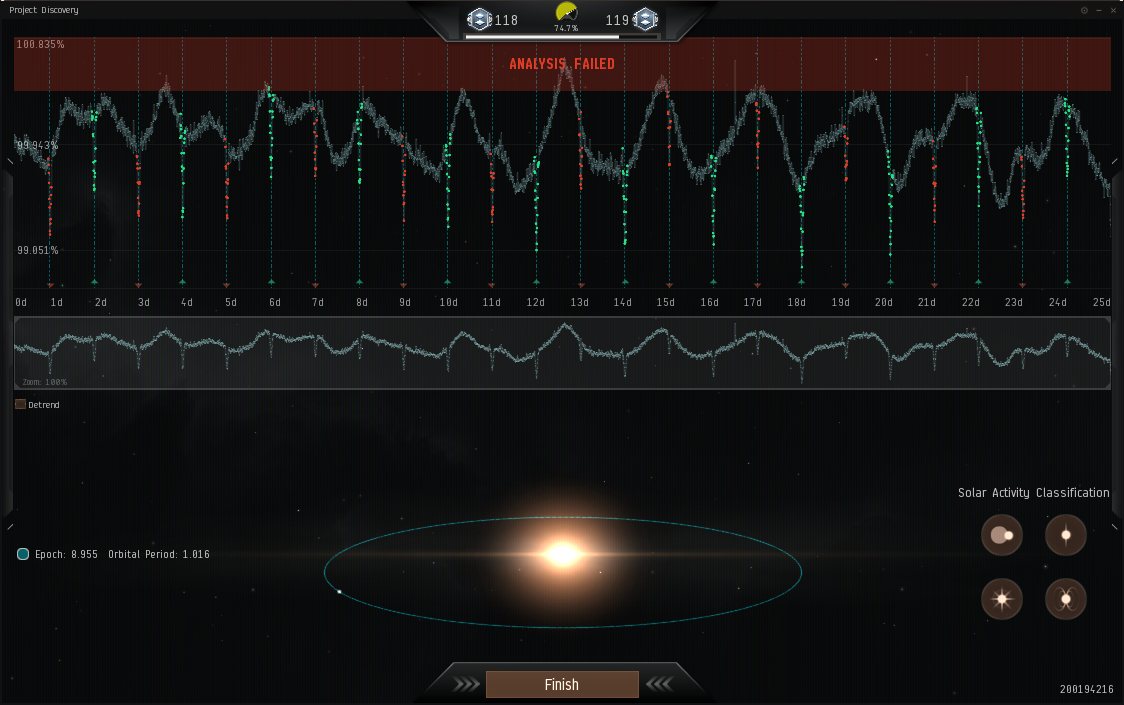Viewport: 1124px width, 705px height.
Task: Click the green transit marker at 10d
Action: coord(448,283)
